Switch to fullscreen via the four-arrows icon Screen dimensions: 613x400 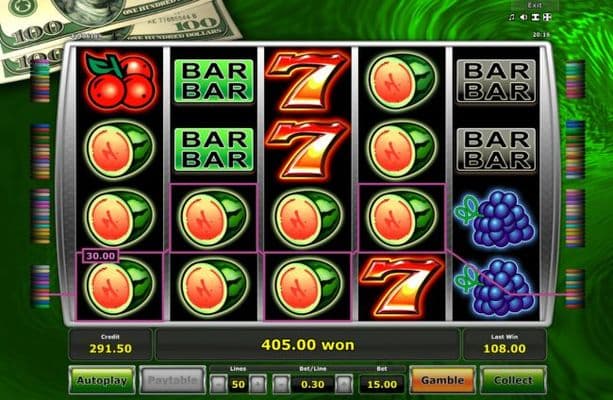pyautogui.click(x=547, y=17)
